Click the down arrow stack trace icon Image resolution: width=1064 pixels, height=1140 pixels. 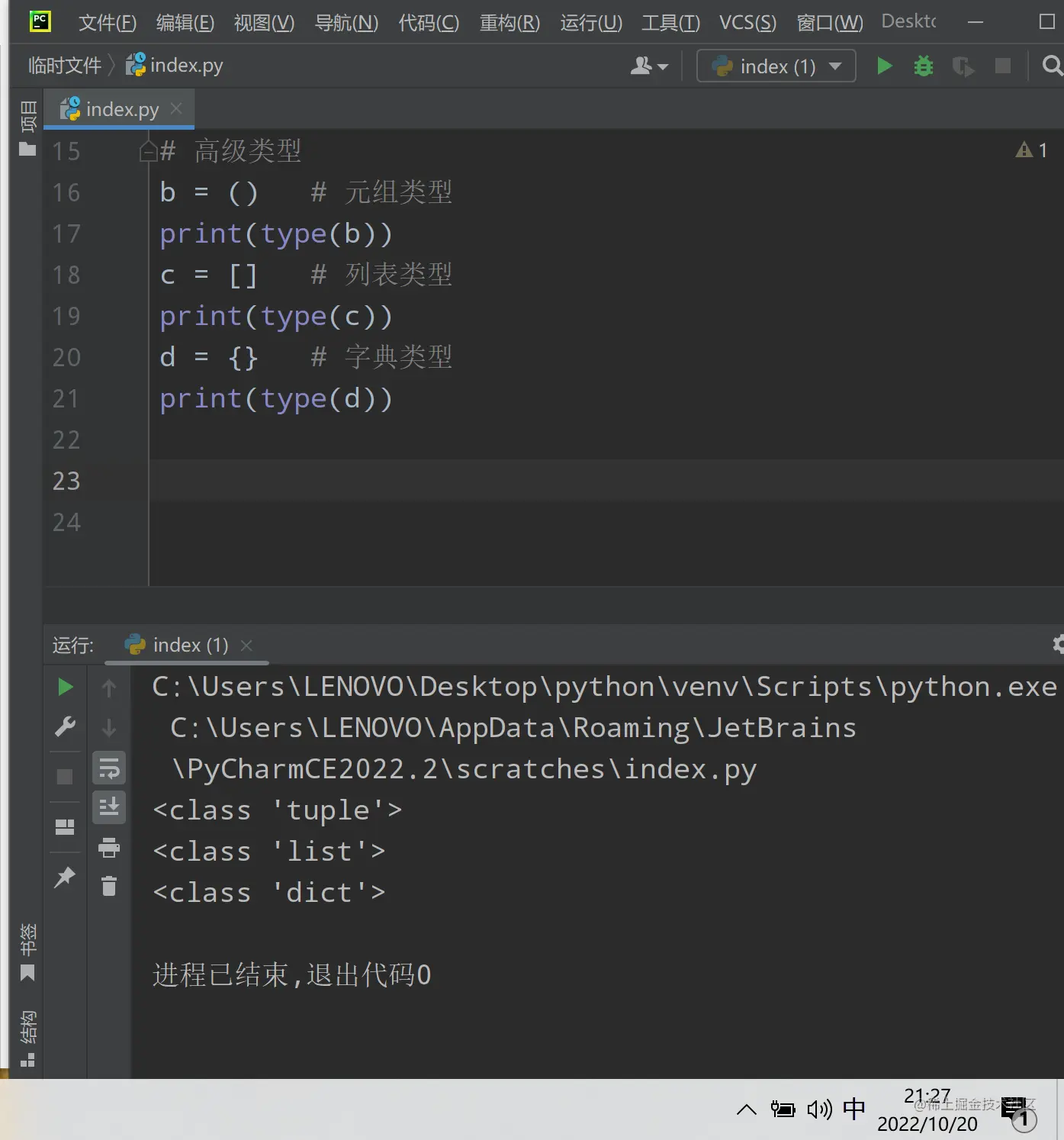pyautogui.click(x=109, y=728)
